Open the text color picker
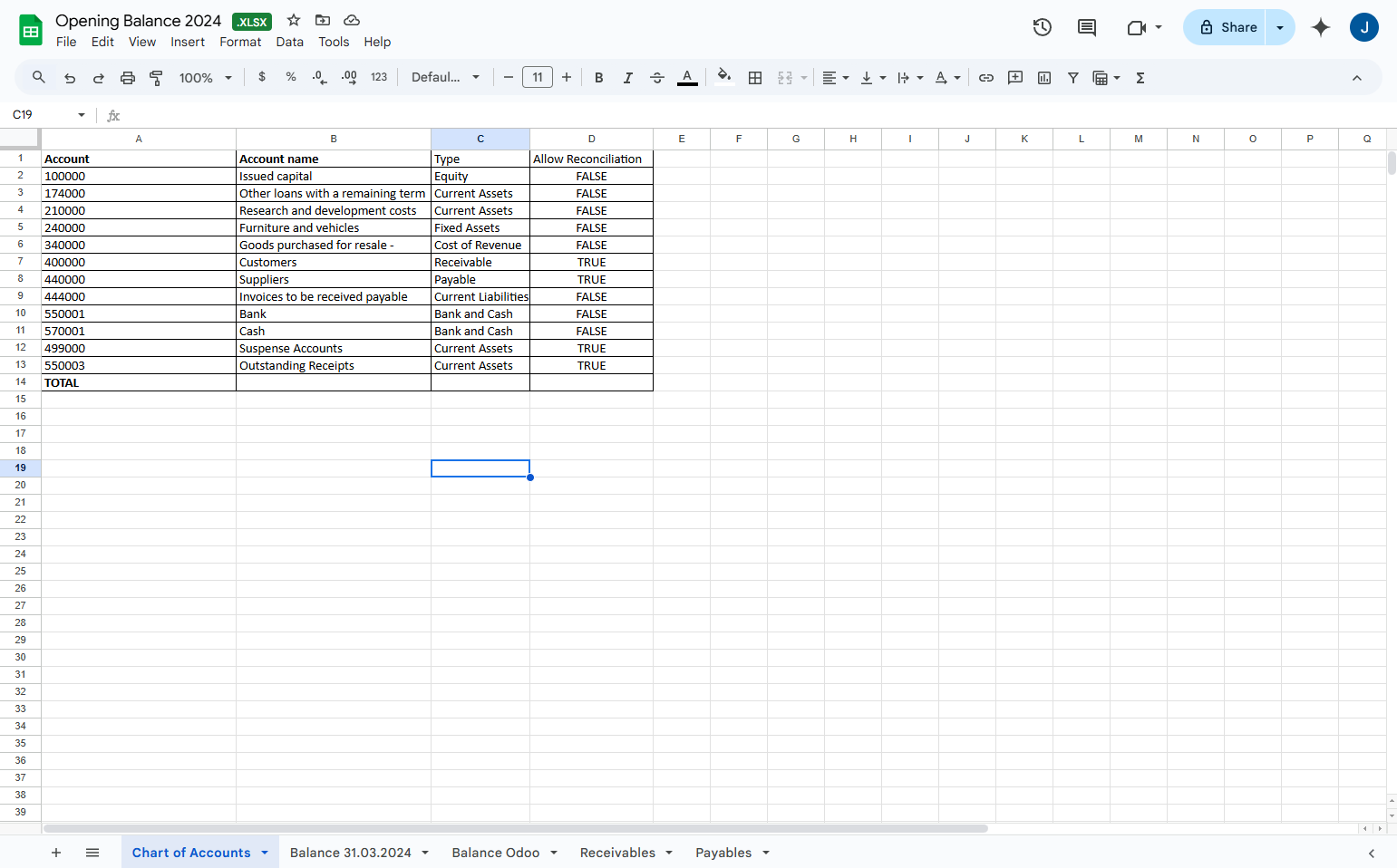The height and width of the screenshot is (868, 1397). 688,78
